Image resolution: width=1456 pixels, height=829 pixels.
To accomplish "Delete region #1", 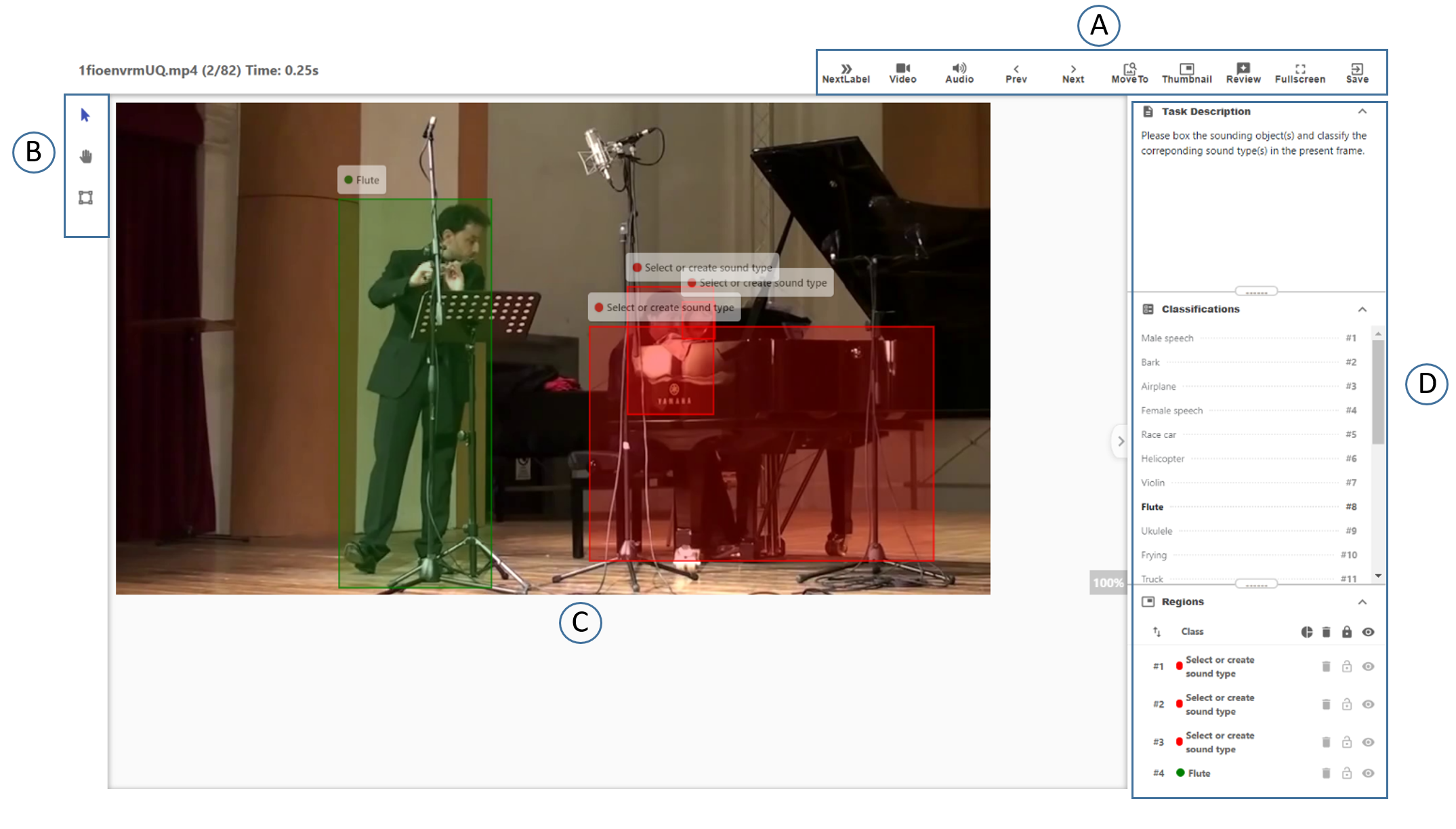I will (1327, 666).
